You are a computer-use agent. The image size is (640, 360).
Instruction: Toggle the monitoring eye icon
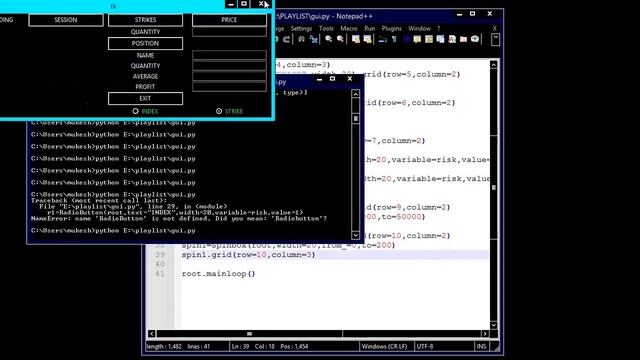pyautogui.click(x=475, y=39)
